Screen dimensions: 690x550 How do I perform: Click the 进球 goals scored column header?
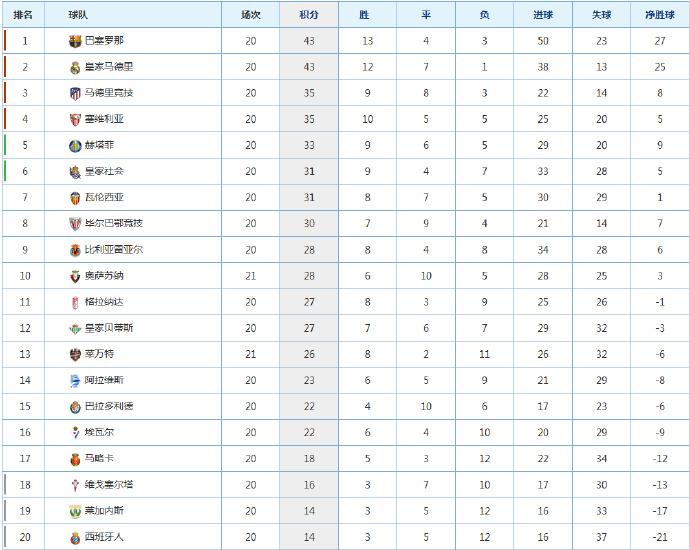(543, 15)
